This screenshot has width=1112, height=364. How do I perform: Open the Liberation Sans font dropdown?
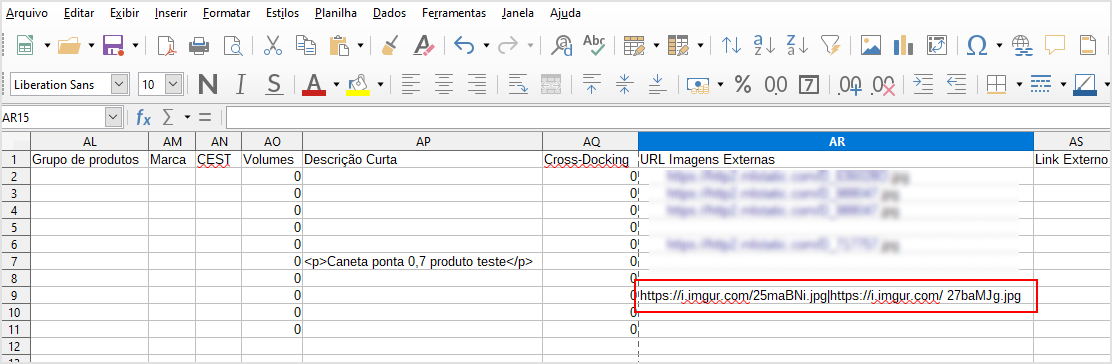pyautogui.click(x=120, y=85)
